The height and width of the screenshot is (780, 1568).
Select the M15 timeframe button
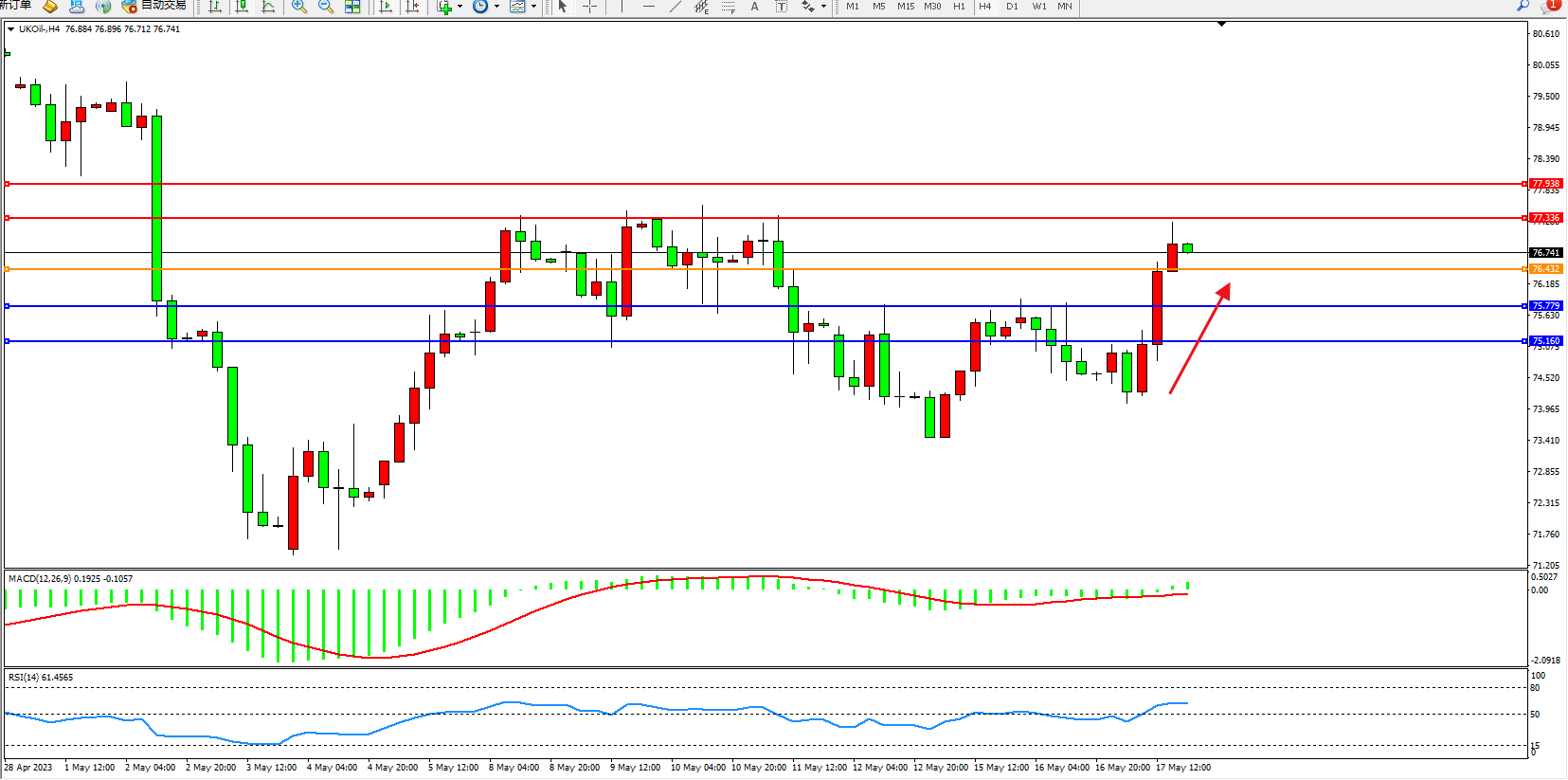[x=906, y=7]
